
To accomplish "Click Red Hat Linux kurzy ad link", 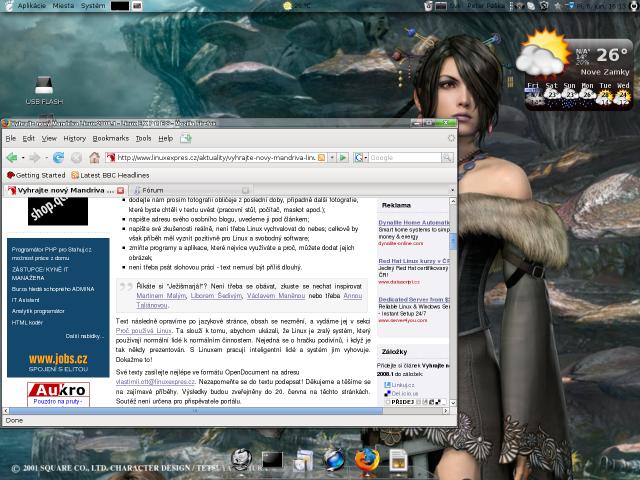I will pos(414,261).
